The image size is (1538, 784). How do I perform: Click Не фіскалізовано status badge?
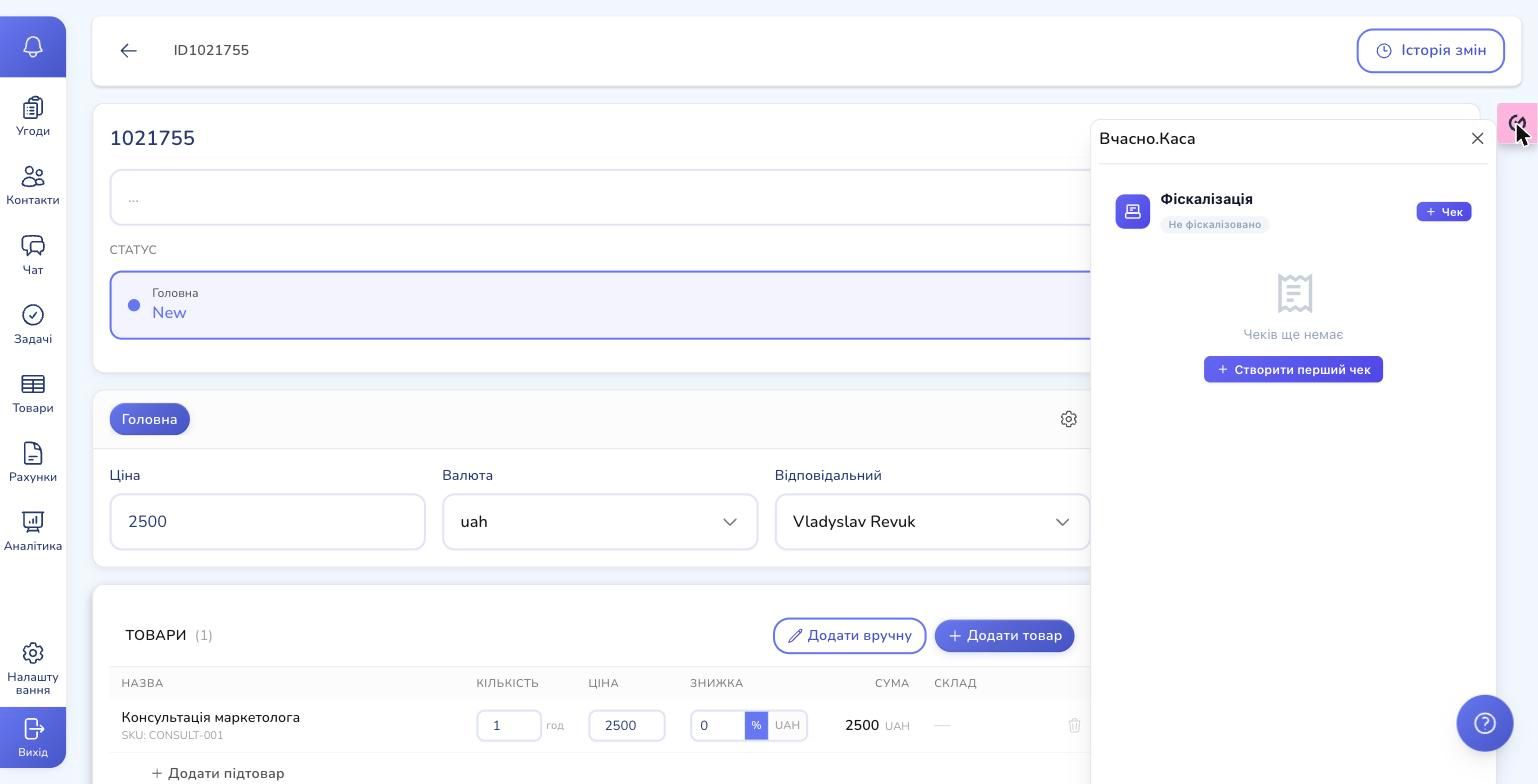coord(1215,224)
